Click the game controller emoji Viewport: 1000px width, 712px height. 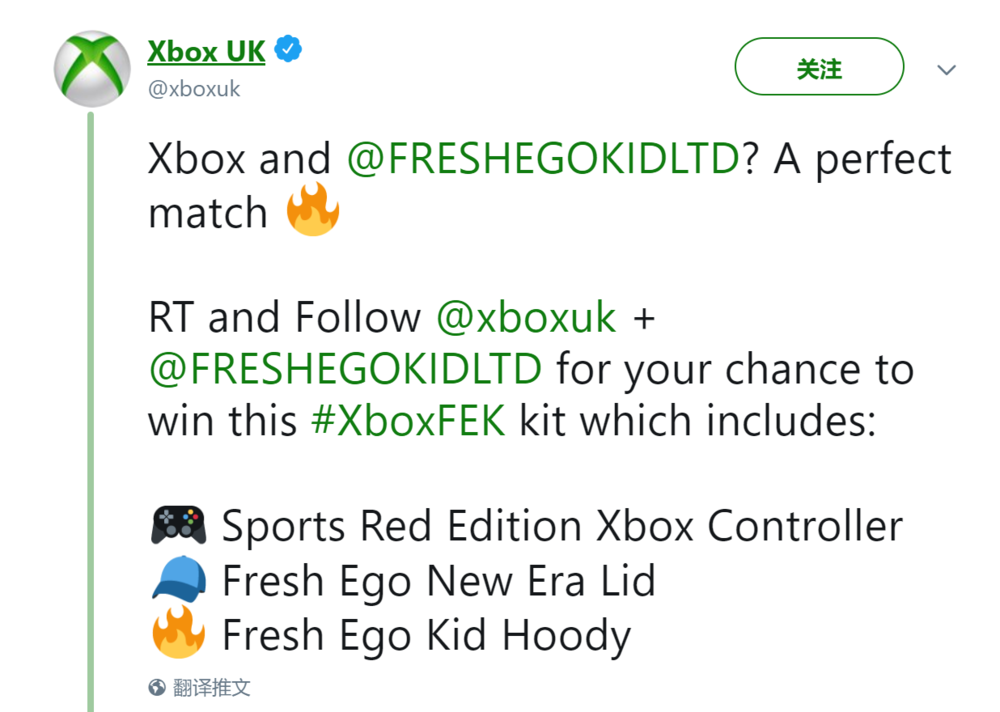coord(178,526)
